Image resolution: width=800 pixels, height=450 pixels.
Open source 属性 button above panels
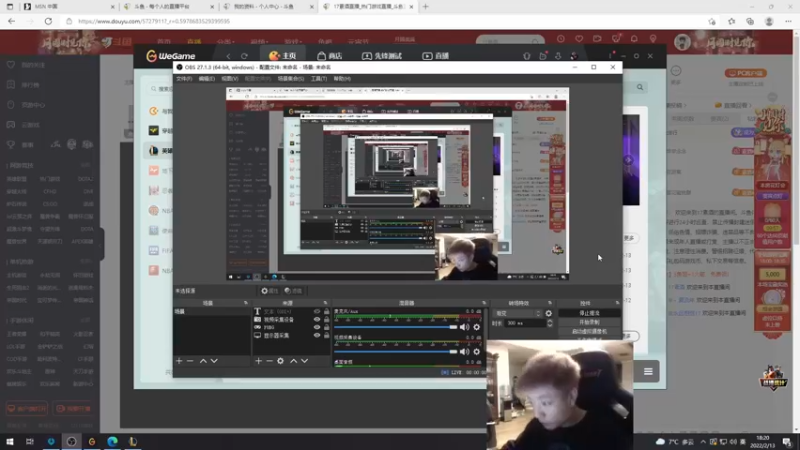coord(269,291)
